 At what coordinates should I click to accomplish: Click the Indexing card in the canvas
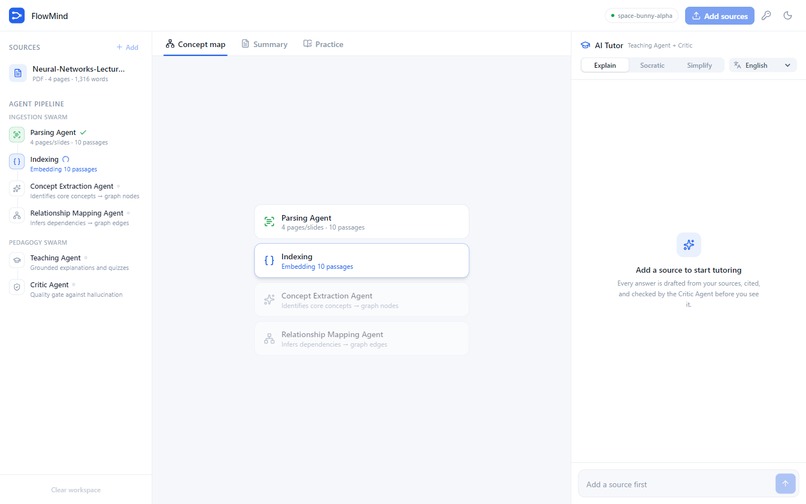(x=361, y=261)
